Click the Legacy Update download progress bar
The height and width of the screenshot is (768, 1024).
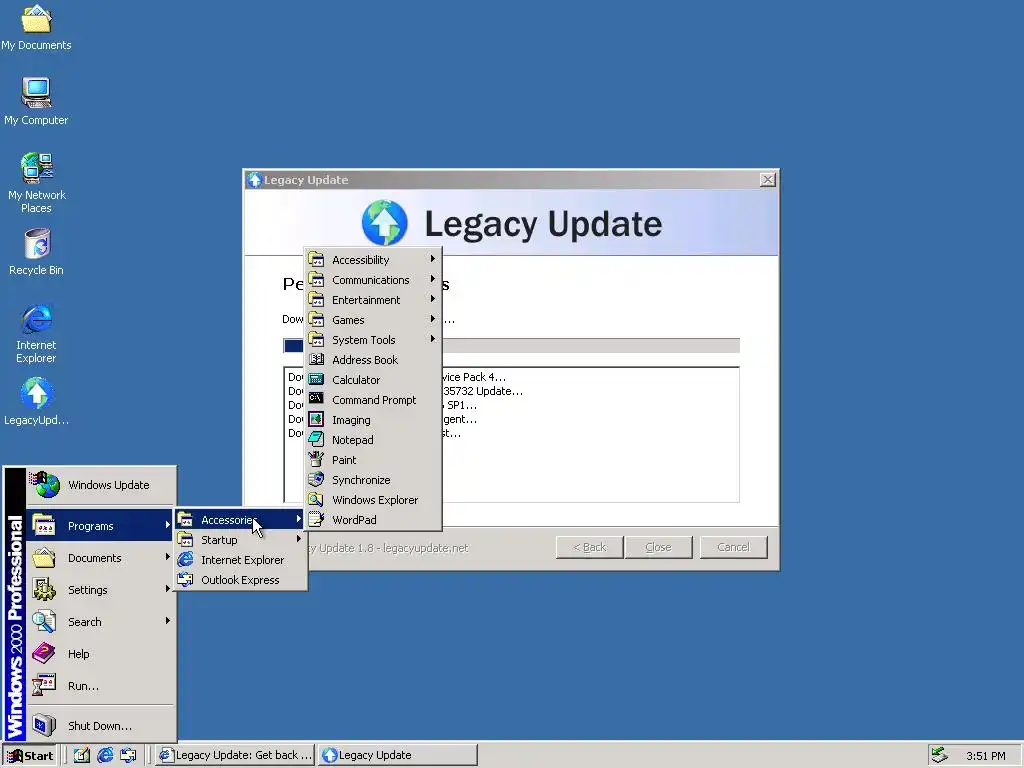(511, 345)
